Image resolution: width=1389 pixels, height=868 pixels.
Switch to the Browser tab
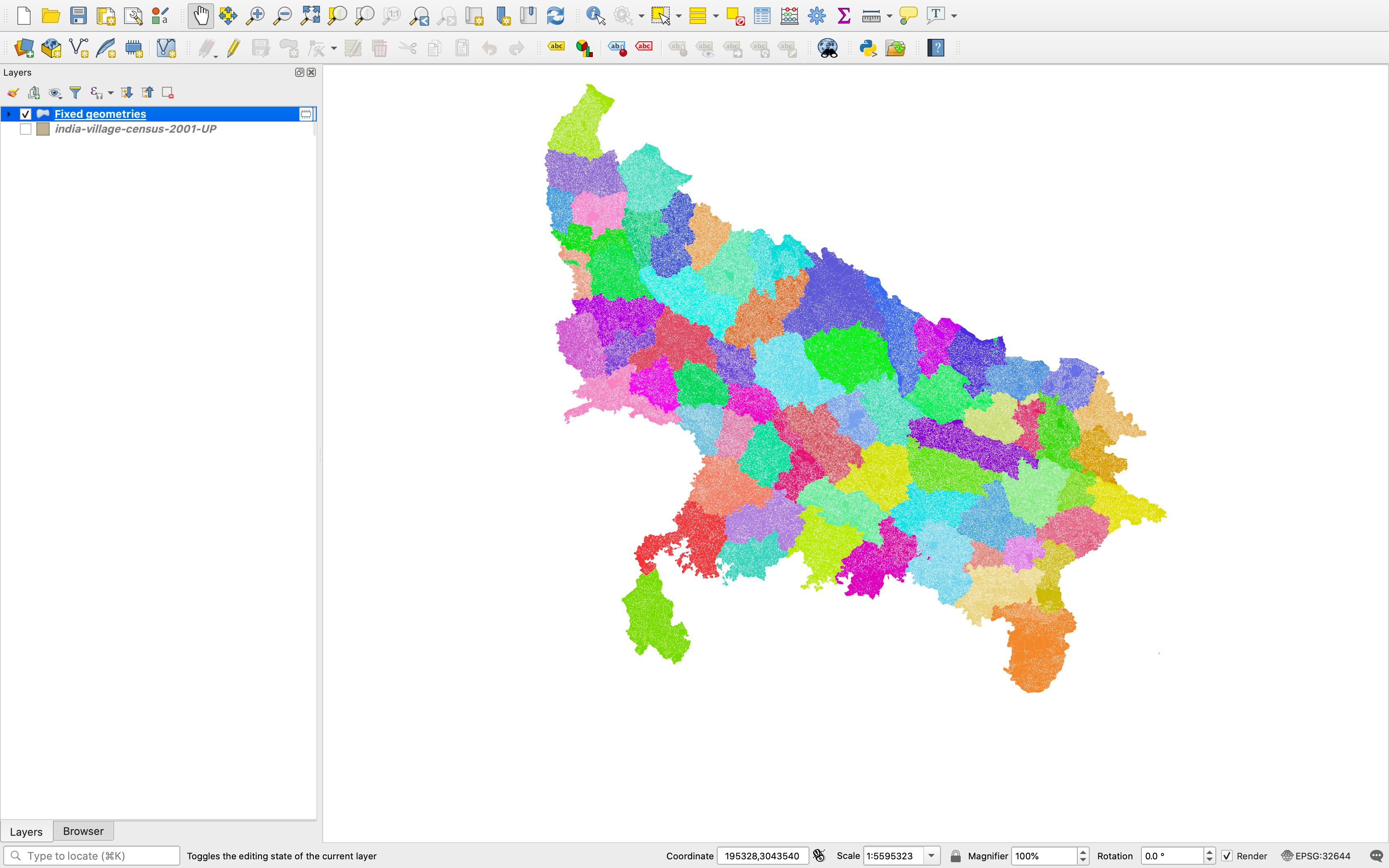coord(83,831)
